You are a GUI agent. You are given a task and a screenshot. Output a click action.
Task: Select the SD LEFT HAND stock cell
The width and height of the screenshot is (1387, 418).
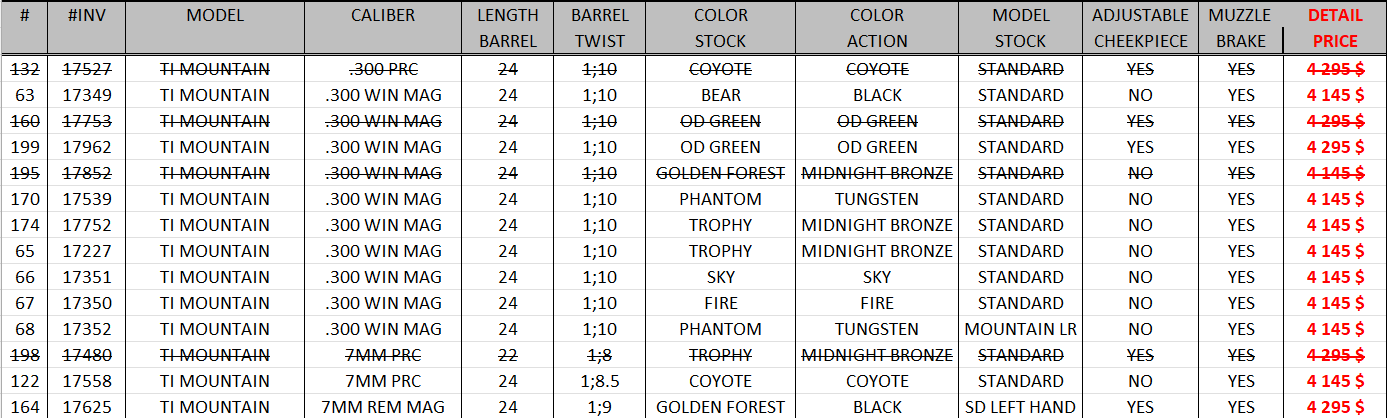point(1020,407)
